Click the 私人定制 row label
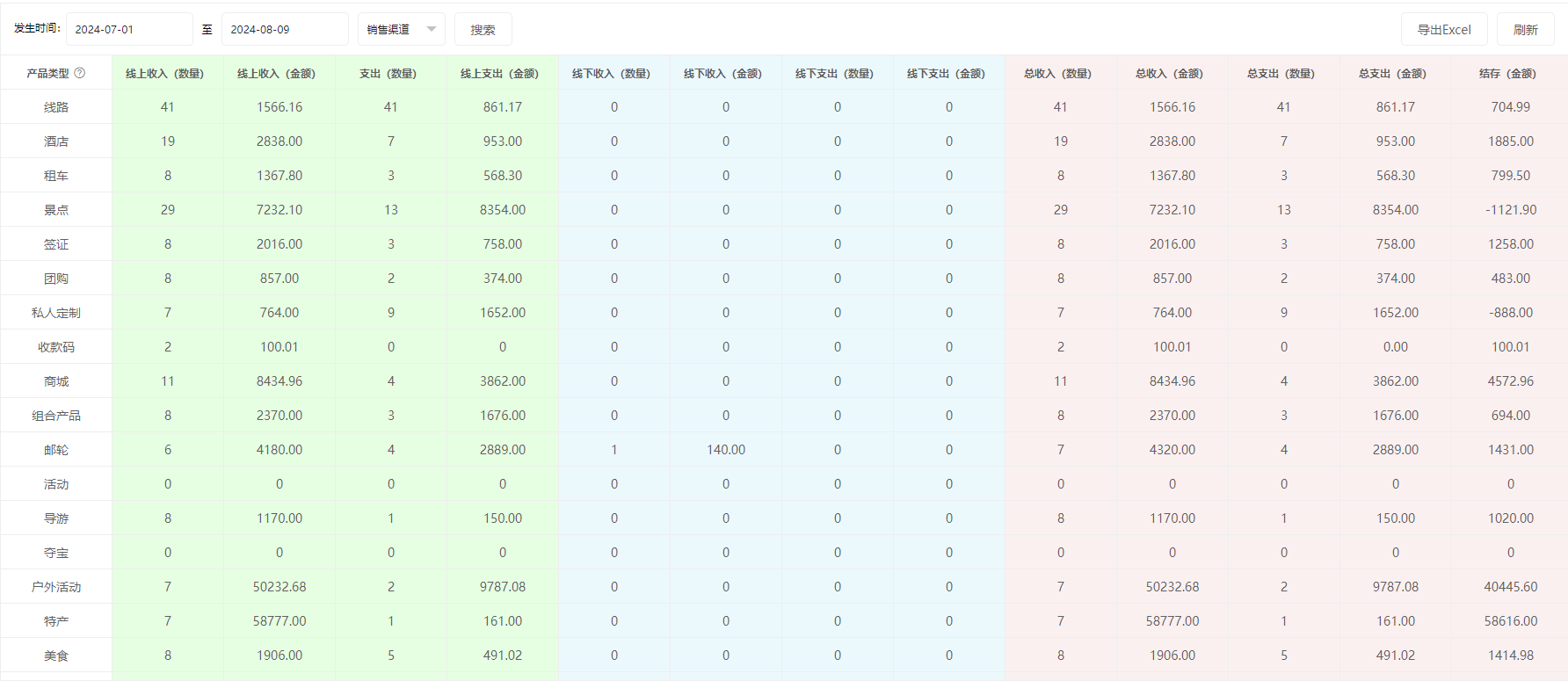Image resolution: width=1568 pixels, height=681 pixels. [x=56, y=313]
